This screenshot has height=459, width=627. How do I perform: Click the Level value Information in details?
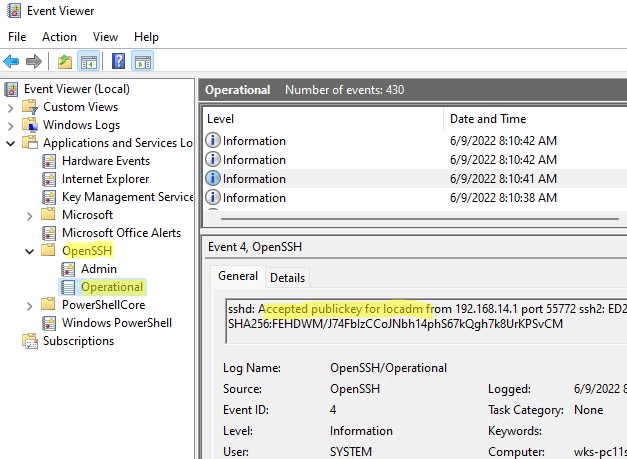click(361, 431)
